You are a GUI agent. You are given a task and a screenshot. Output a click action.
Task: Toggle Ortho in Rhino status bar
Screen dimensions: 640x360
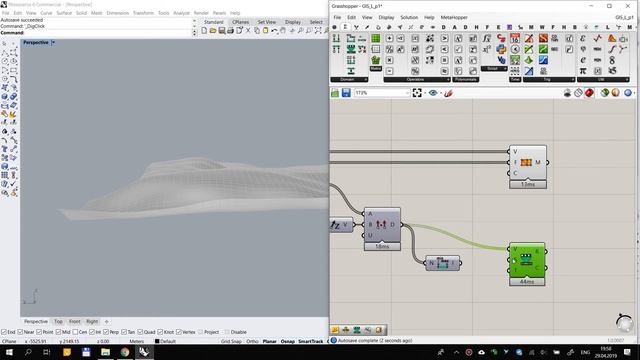pyautogui.click(x=252, y=341)
